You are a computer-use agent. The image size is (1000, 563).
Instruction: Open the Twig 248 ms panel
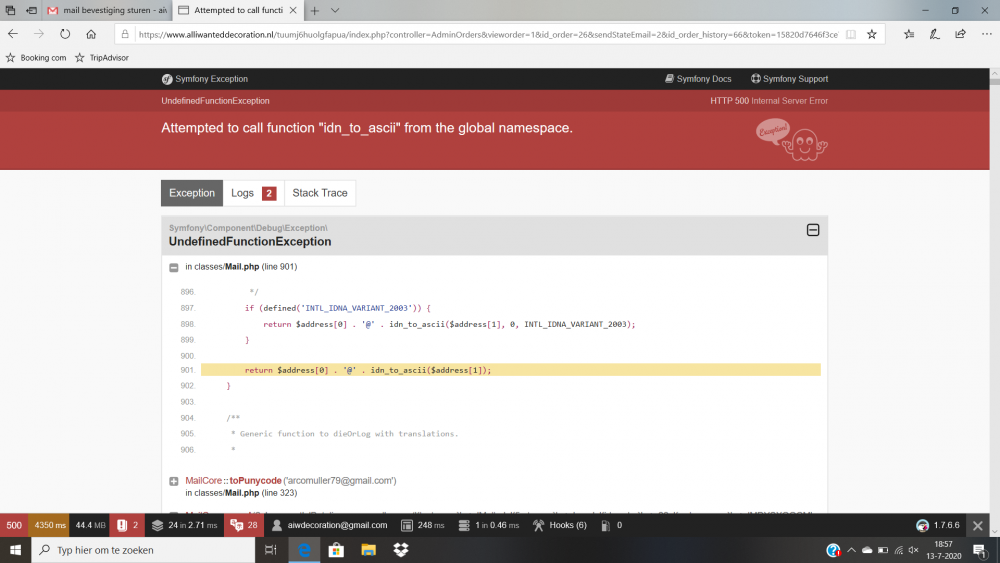422,525
